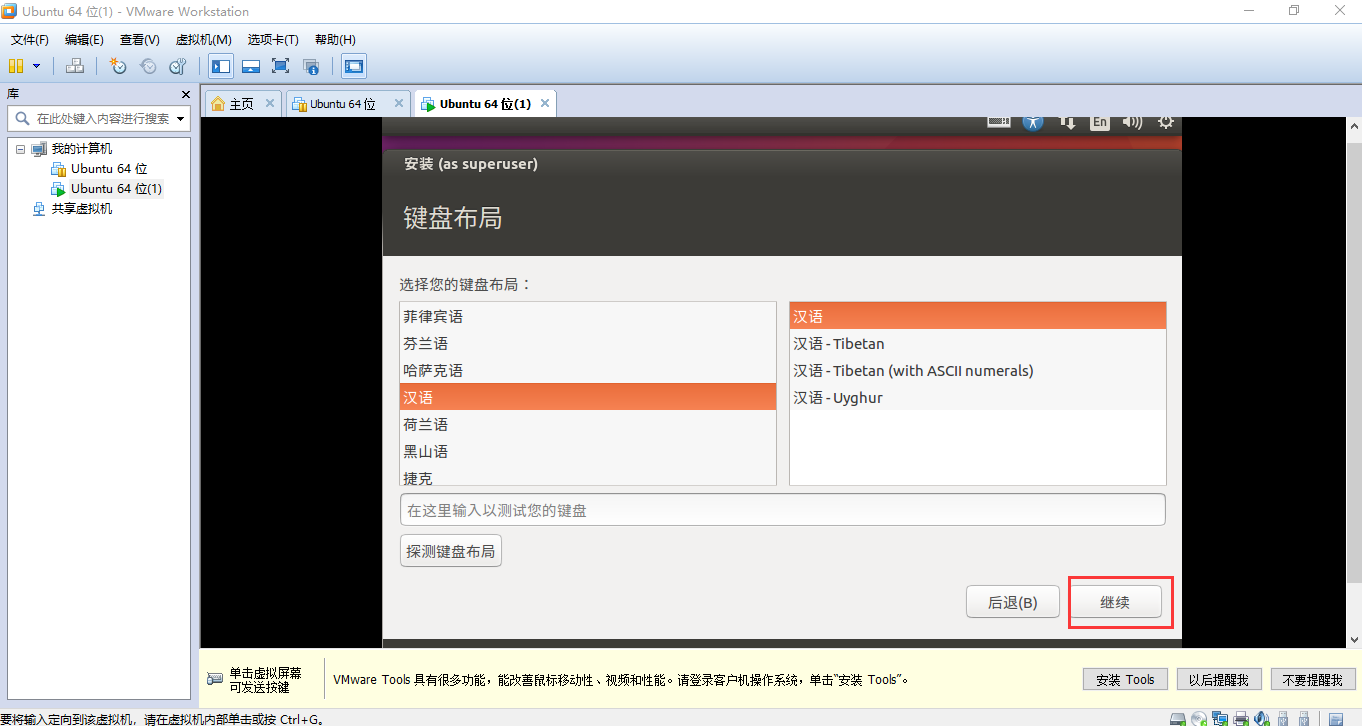The width and height of the screenshot is (1362, 726).
Task: Click the Send Ctrl+Alt+Del toolbar icon
Action: tap(74, 66)
